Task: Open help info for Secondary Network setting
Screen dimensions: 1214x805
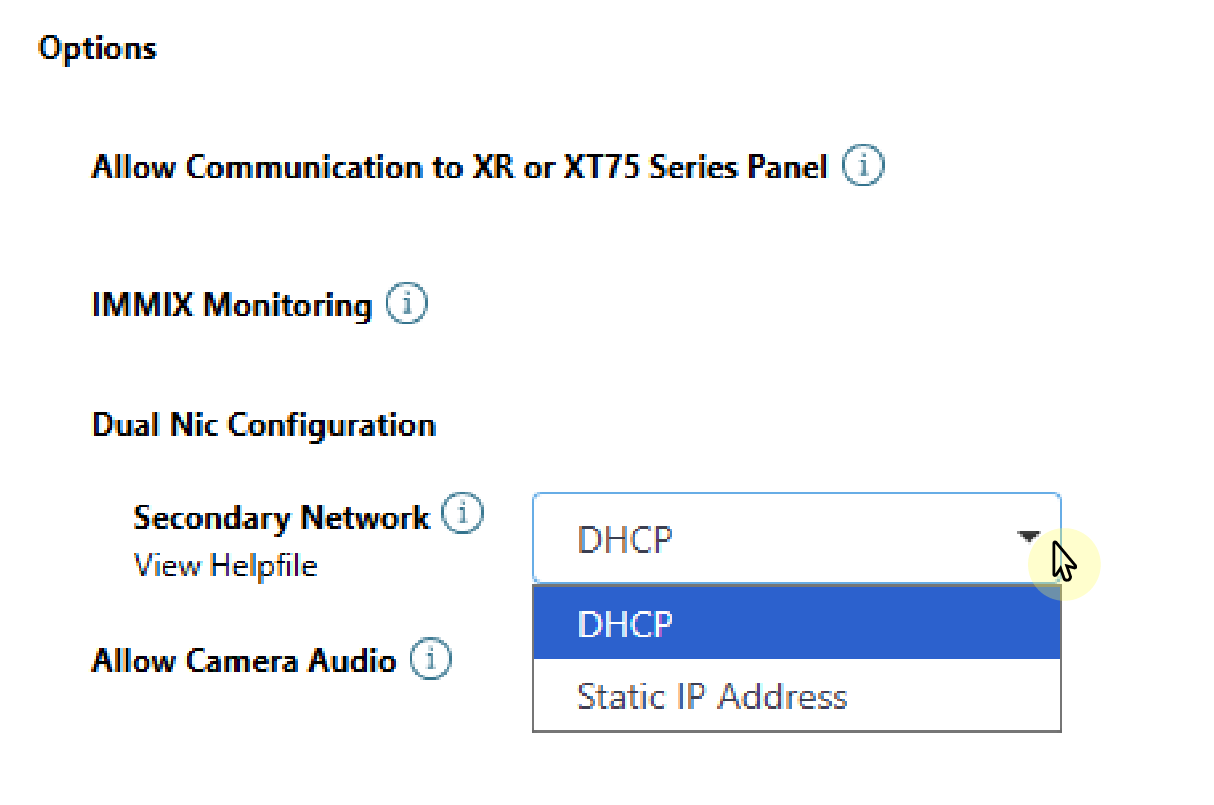Action: pos(463,512)
